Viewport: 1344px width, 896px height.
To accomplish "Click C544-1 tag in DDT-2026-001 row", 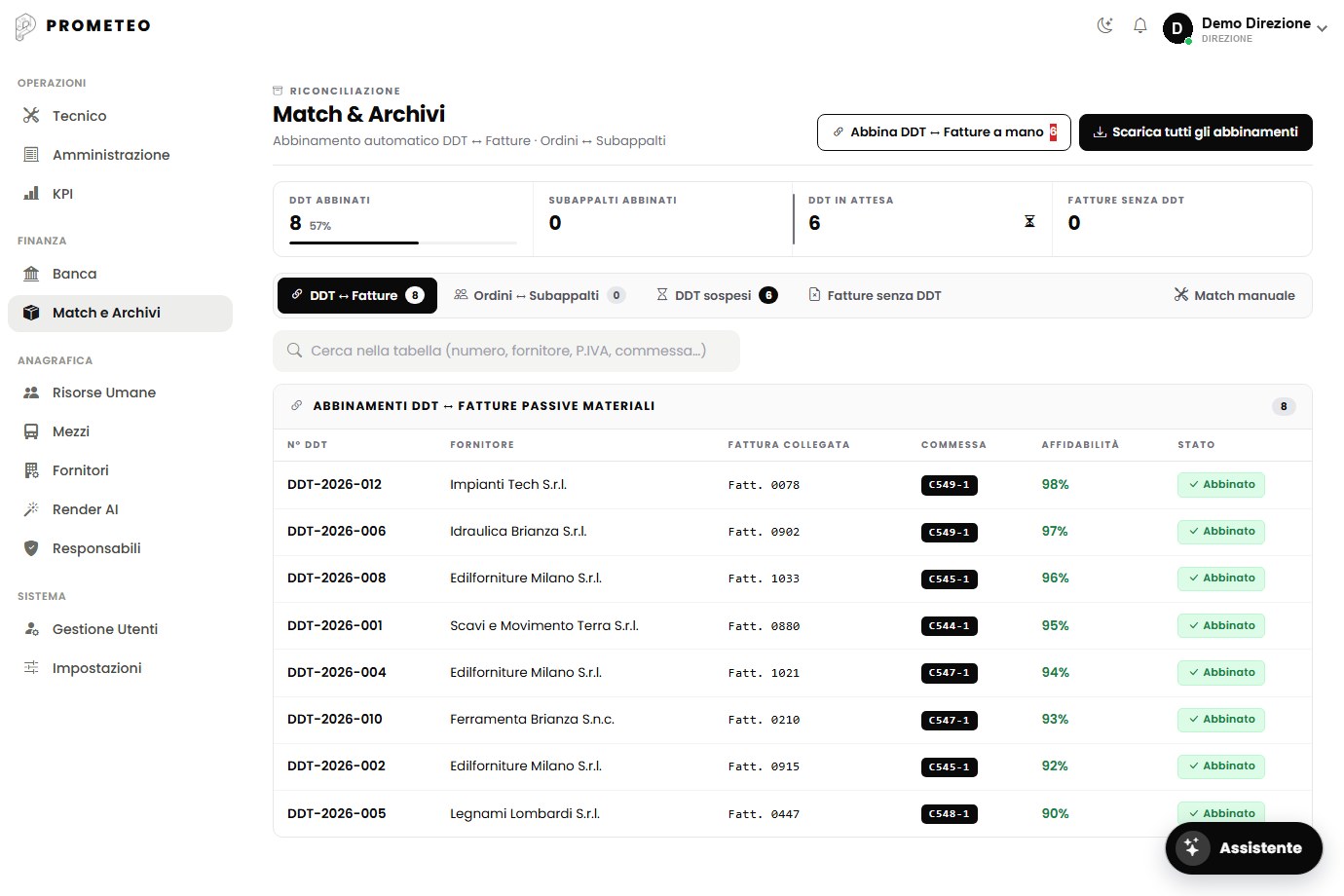I will (x=950, y=626).
